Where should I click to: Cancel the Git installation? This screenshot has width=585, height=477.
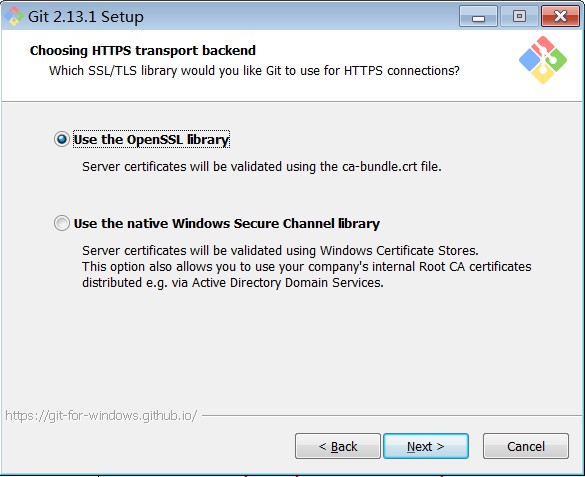point(526,446)
